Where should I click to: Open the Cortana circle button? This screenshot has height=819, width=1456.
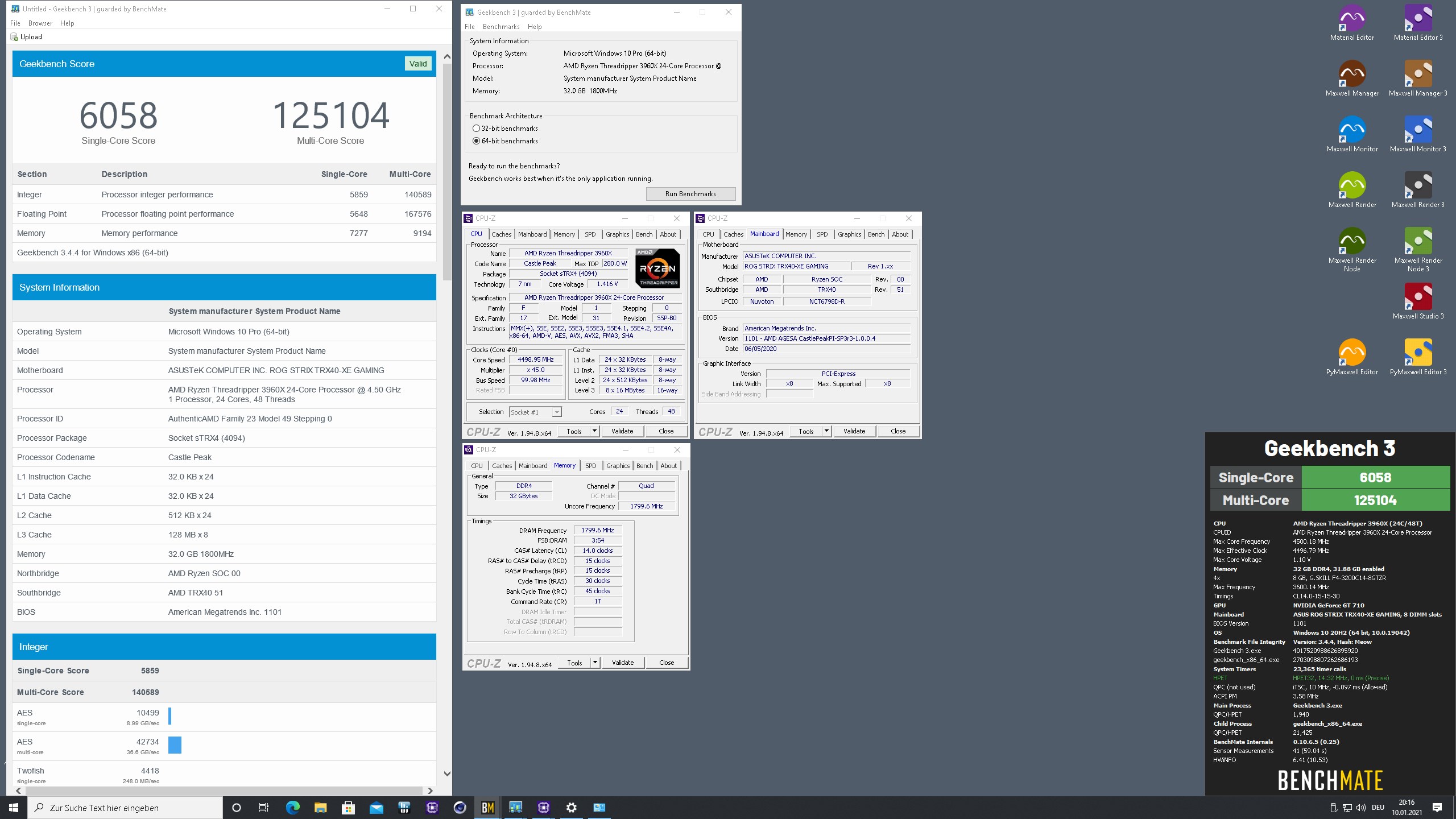click(x=237, y=808)
